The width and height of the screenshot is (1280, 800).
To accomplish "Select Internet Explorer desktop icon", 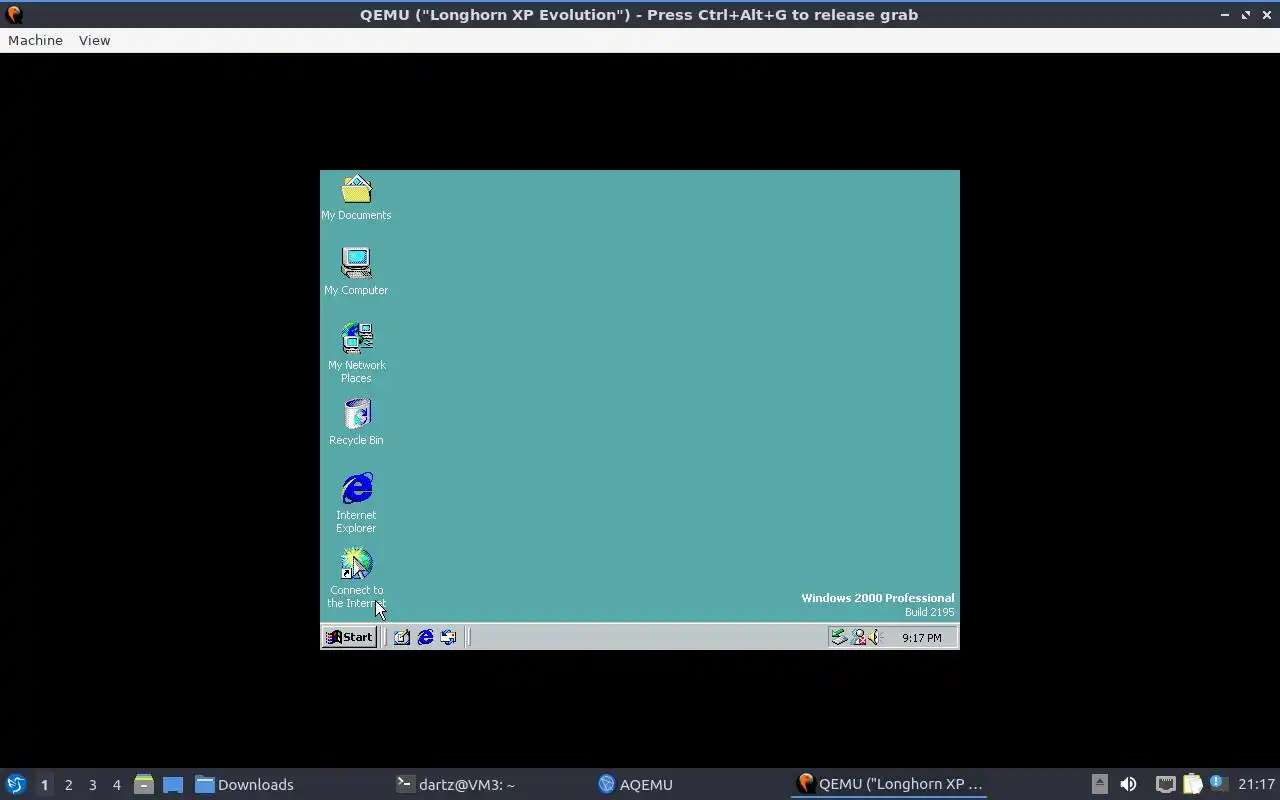I will click(x=356, y=503).
